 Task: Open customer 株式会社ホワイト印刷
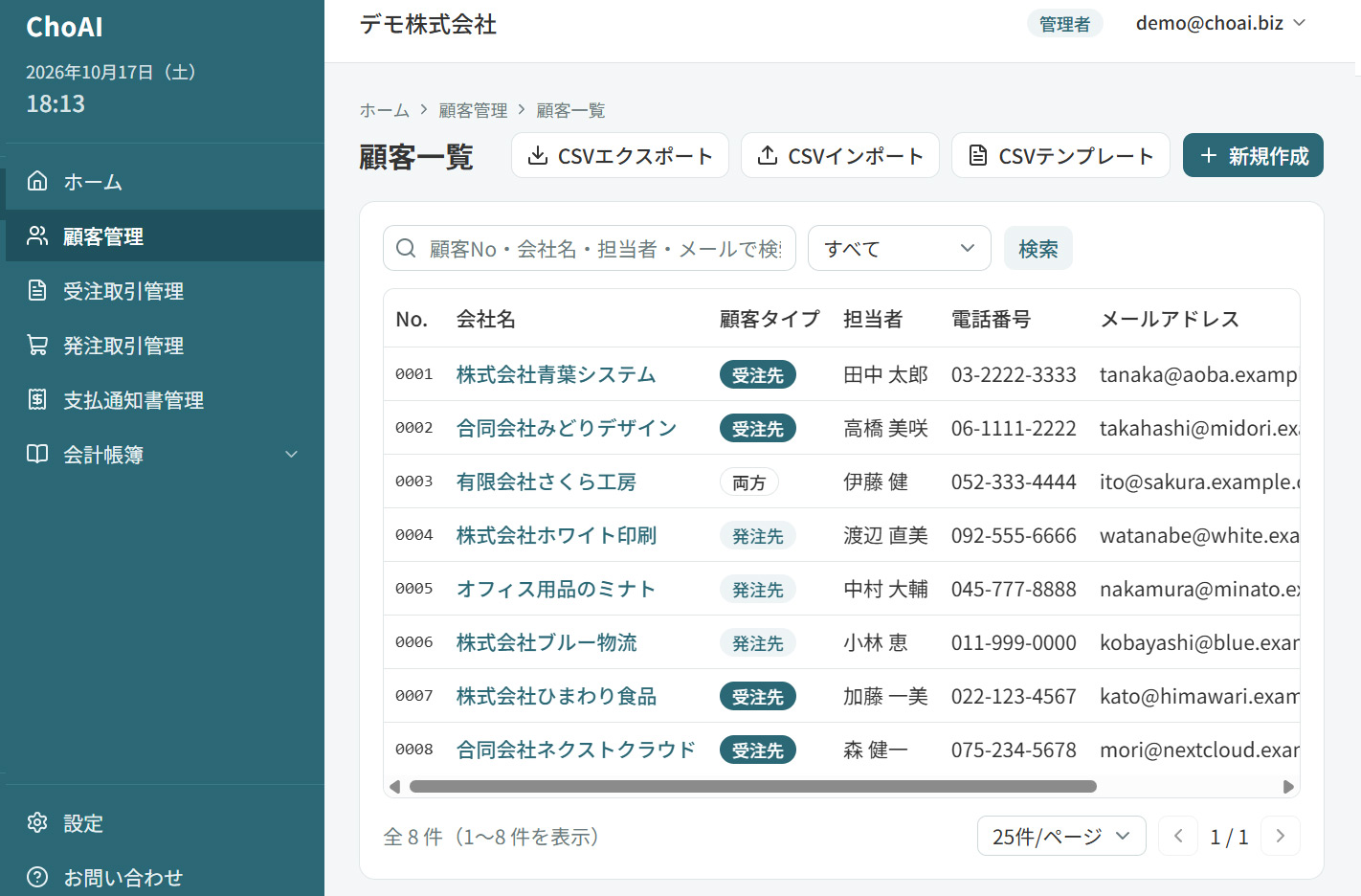[x=556, y=535]
